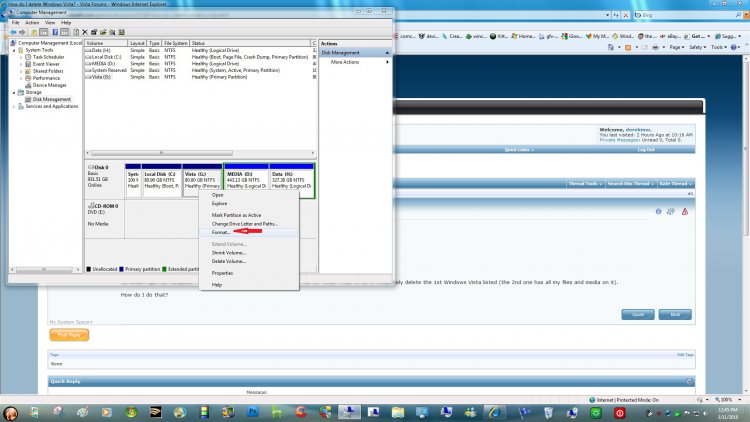Viewport: 750px width, 422px height.
Task: Expand Services and Applications node
Action: [14, 106]
